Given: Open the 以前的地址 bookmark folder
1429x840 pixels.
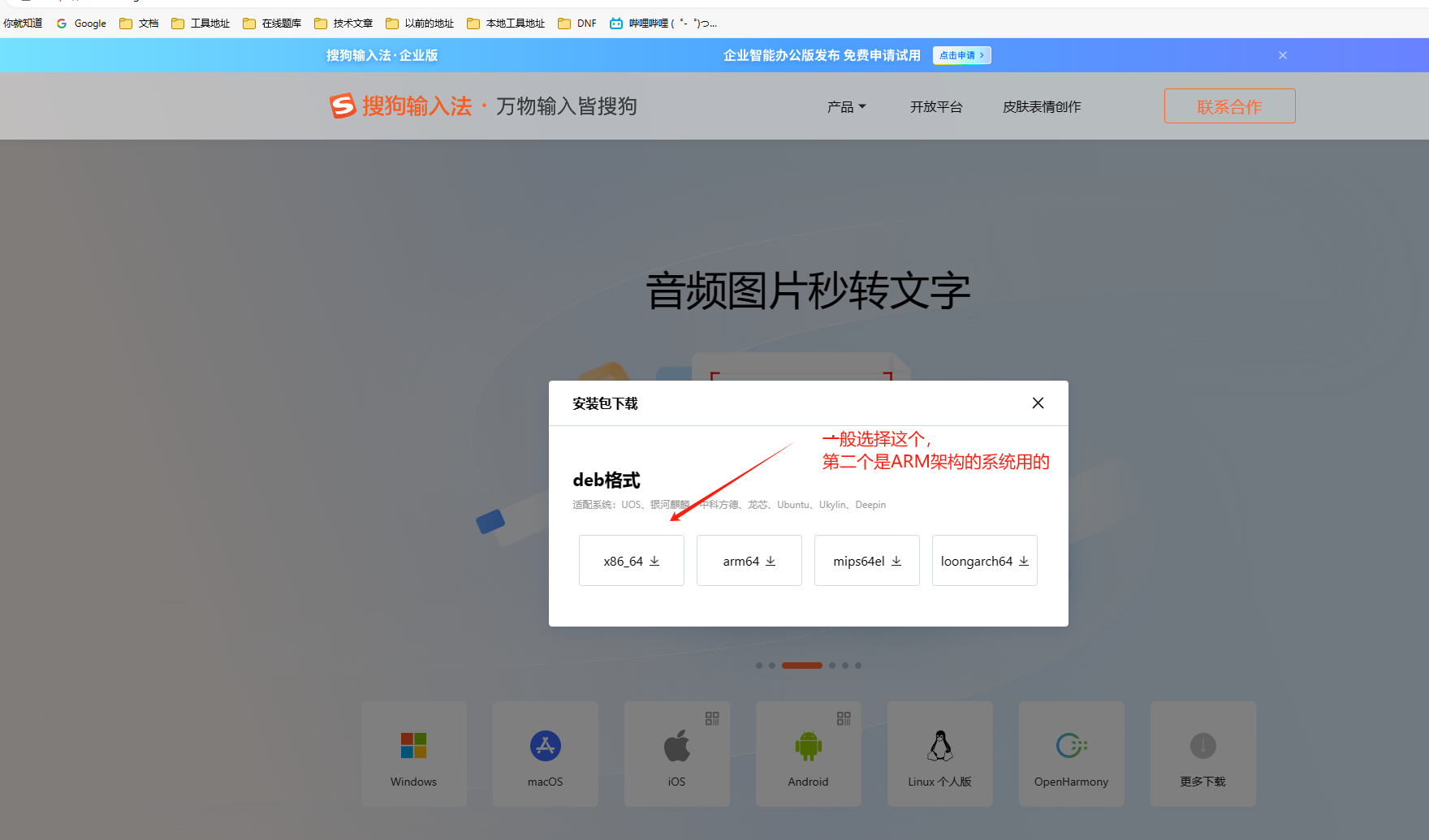Looking at the screenshot, I should click(420, 24).
